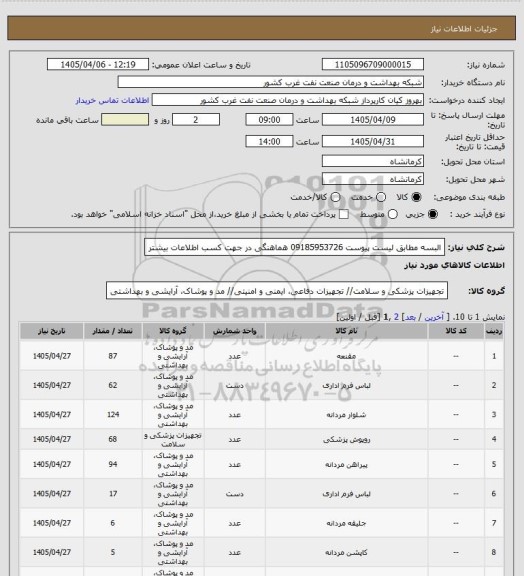
Task: Click the ردیف column header
Action: tap(494, 331)
